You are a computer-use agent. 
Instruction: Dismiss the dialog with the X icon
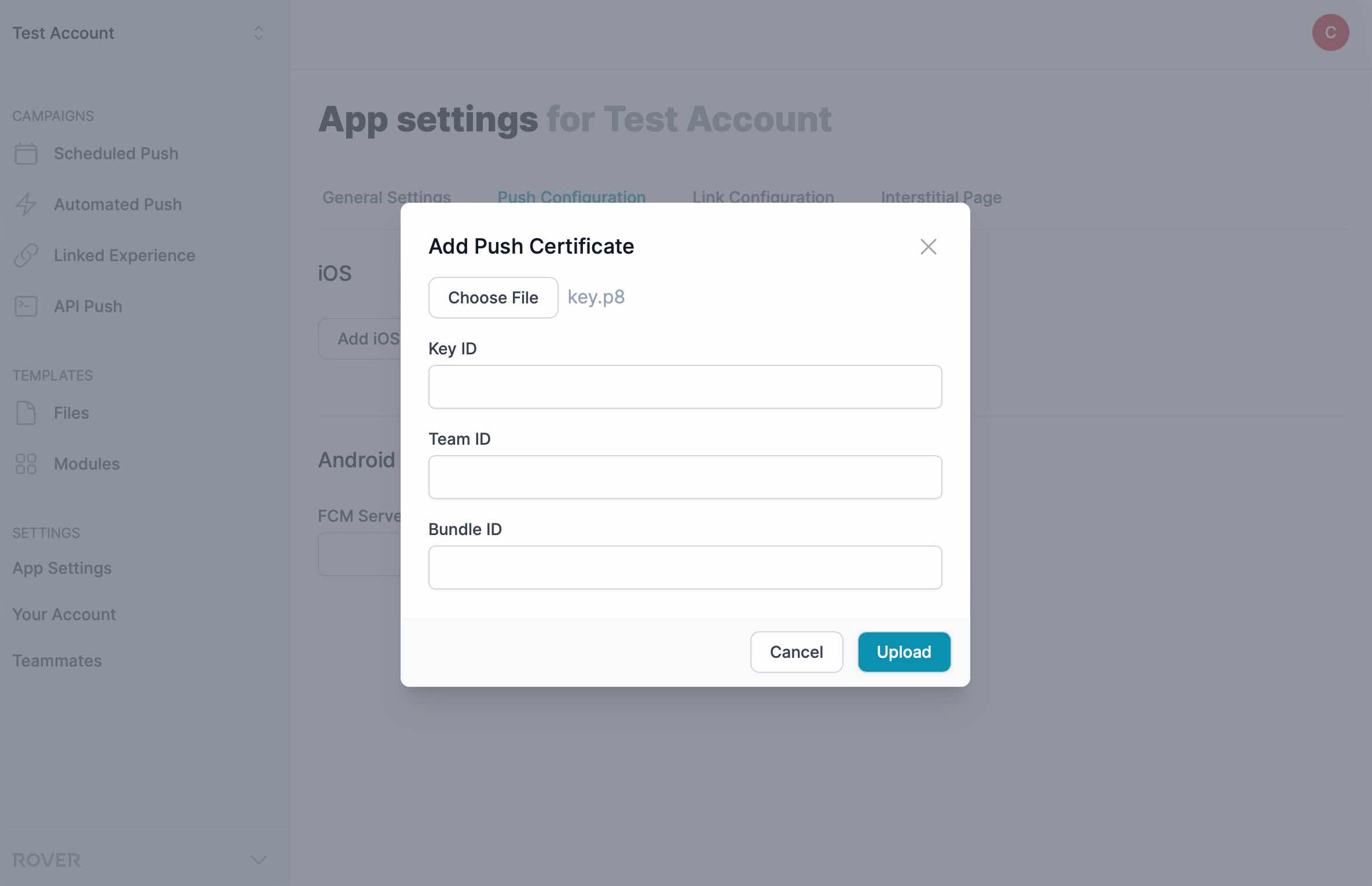(928, 246)
